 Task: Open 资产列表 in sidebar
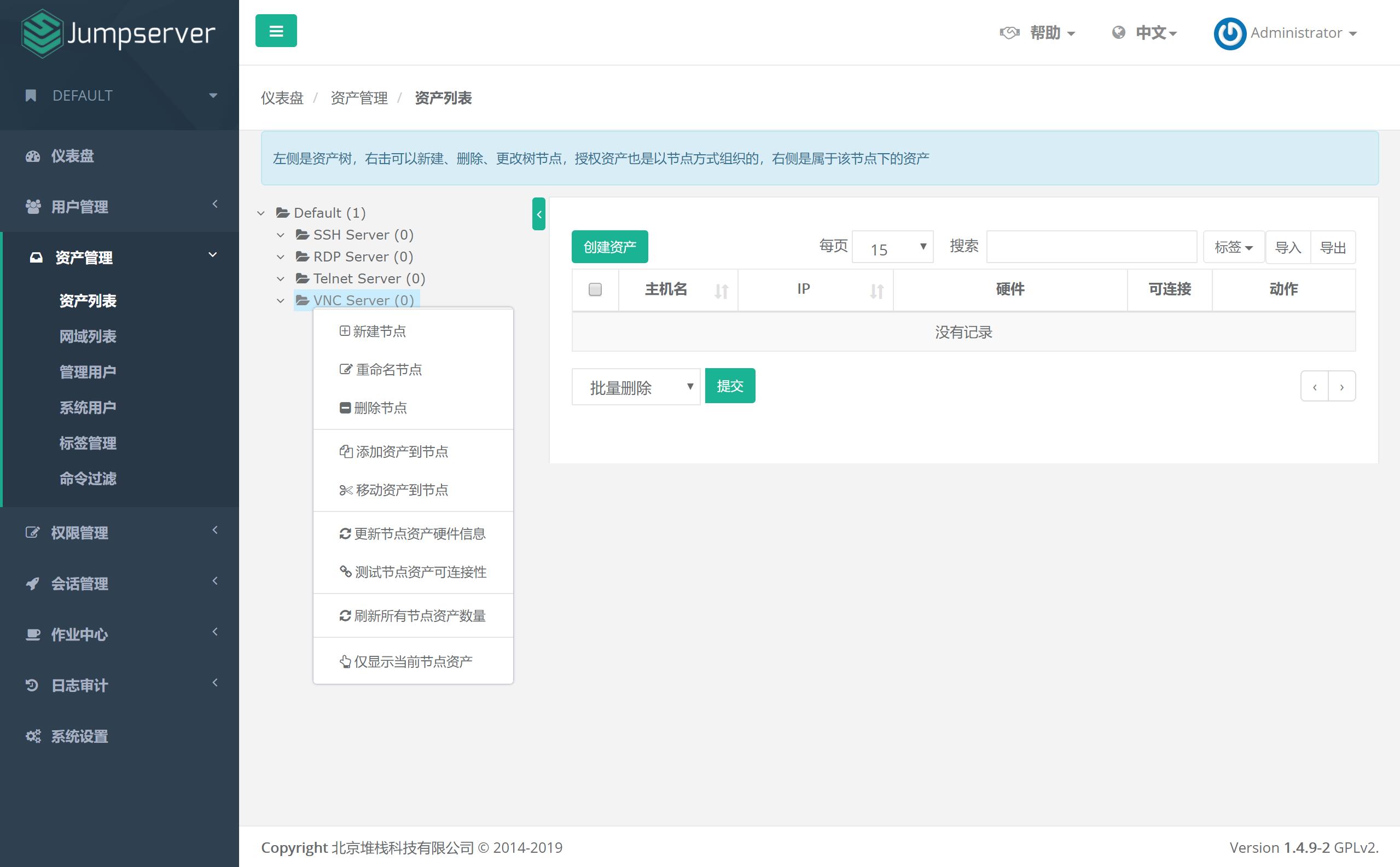point(88,301)
